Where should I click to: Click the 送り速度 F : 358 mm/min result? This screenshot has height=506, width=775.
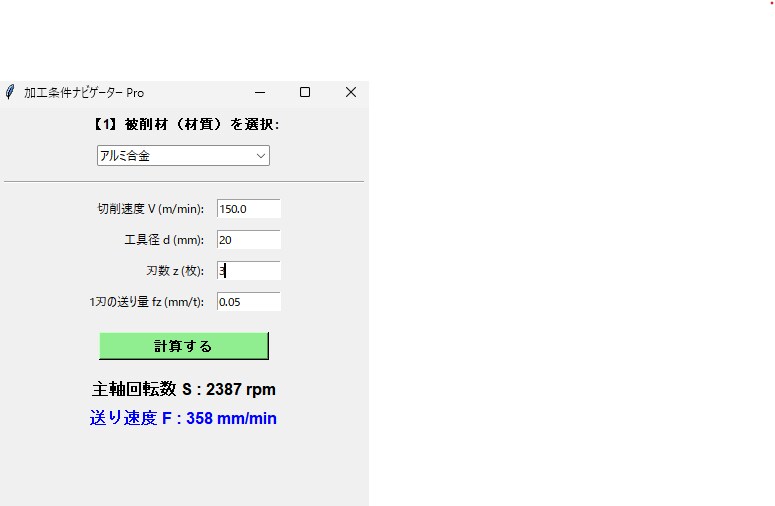click(183, 418)
